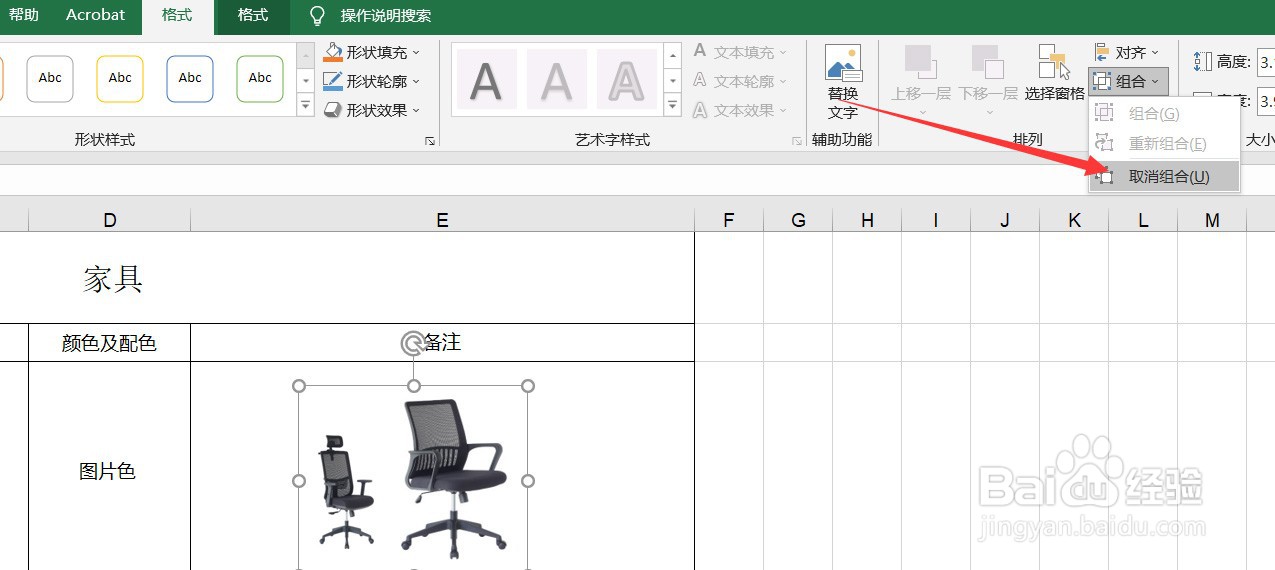Switch to the dark green 格式 tab
This screenshot has height=570, width=1275.
click(x=253, y=16)
